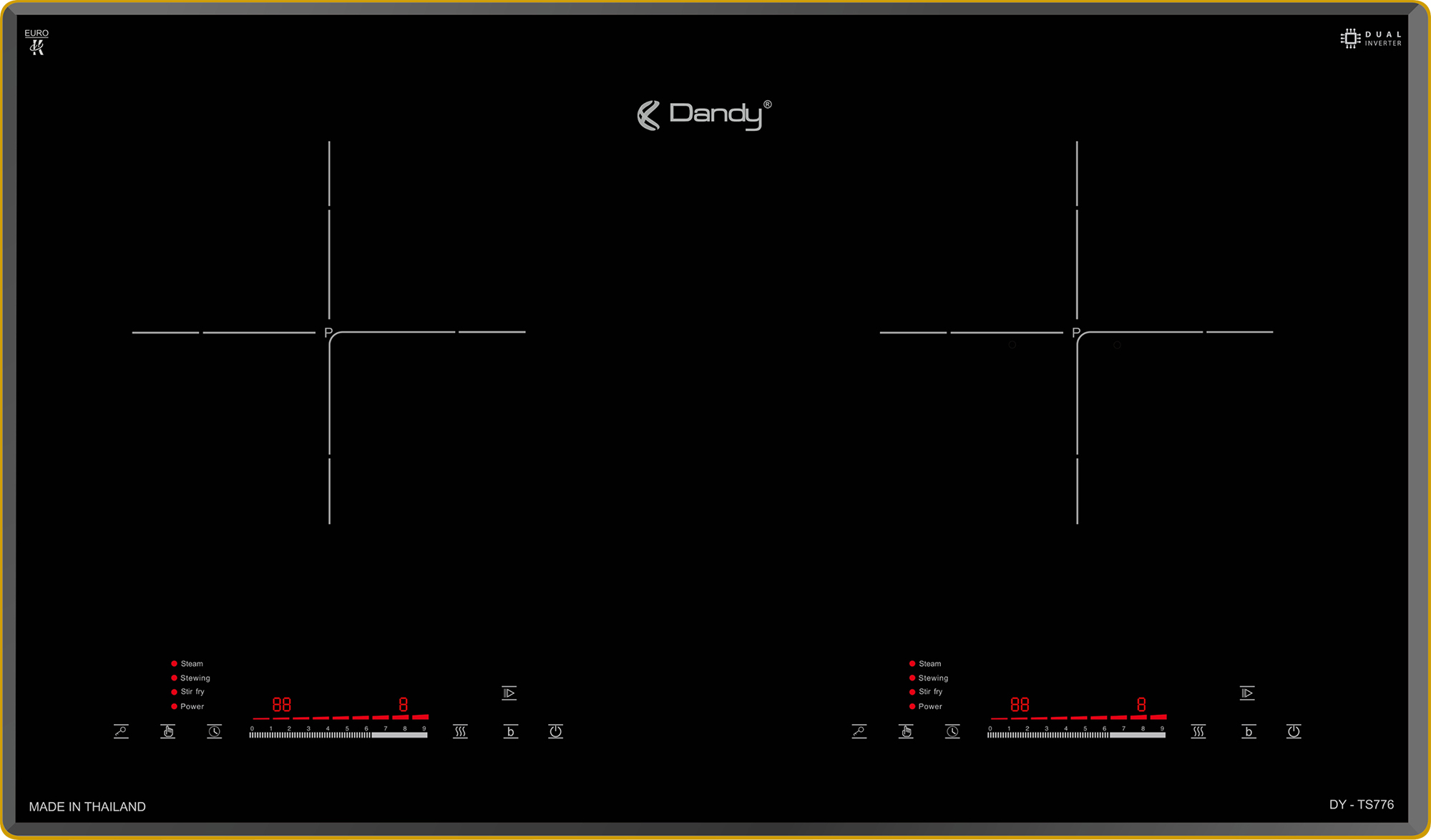Tap the left zone heat waves icon
The height and width of the screenshot is (840, 1431).
tap(460, 731)
